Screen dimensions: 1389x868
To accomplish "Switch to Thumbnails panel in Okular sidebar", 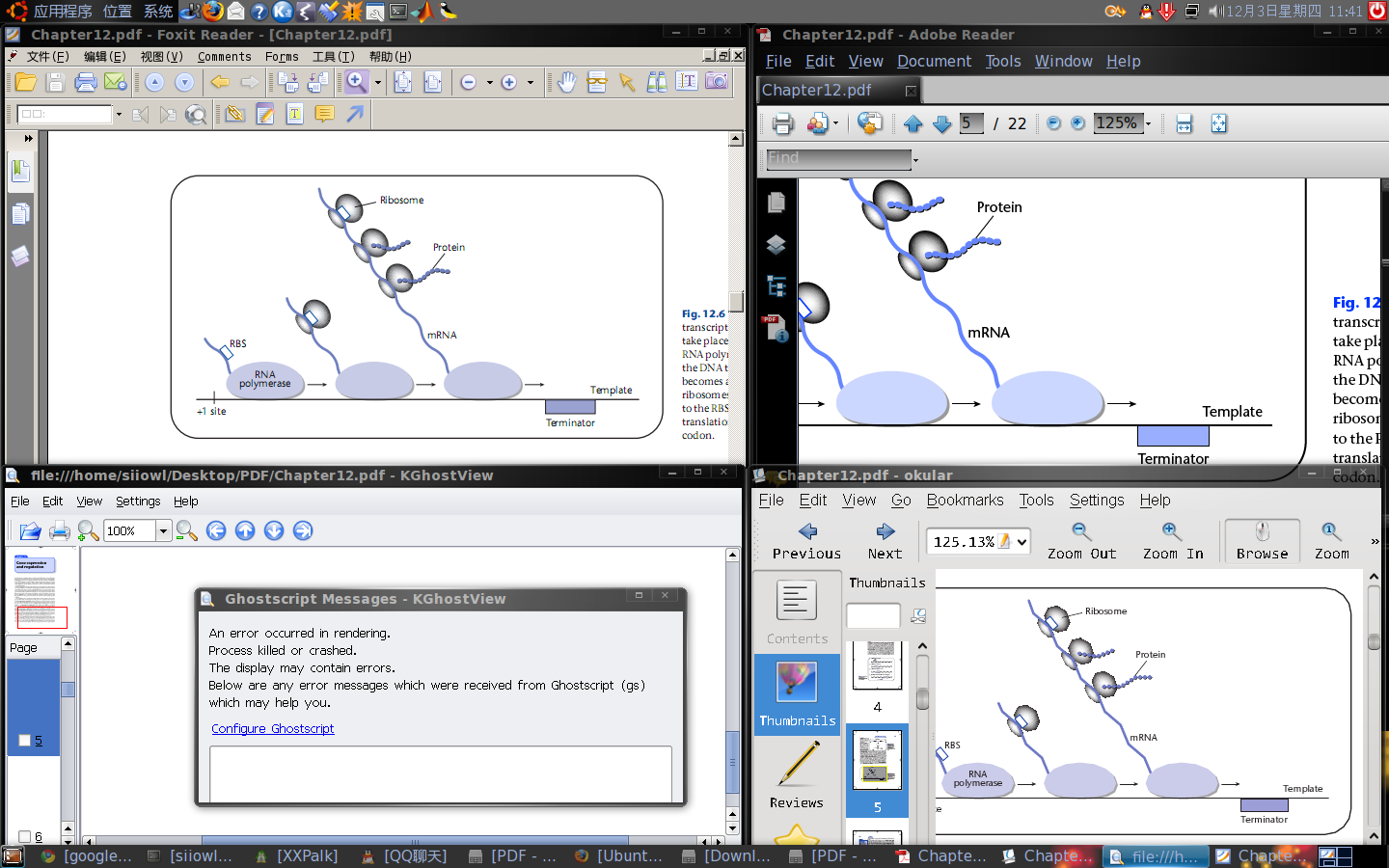I will tap(797, 695).
